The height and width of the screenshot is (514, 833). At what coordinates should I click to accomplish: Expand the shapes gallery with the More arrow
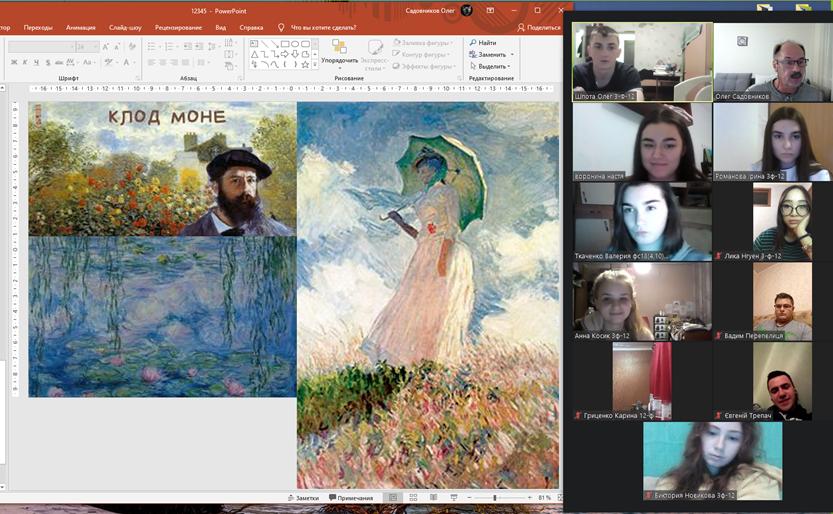click(314, 64)
